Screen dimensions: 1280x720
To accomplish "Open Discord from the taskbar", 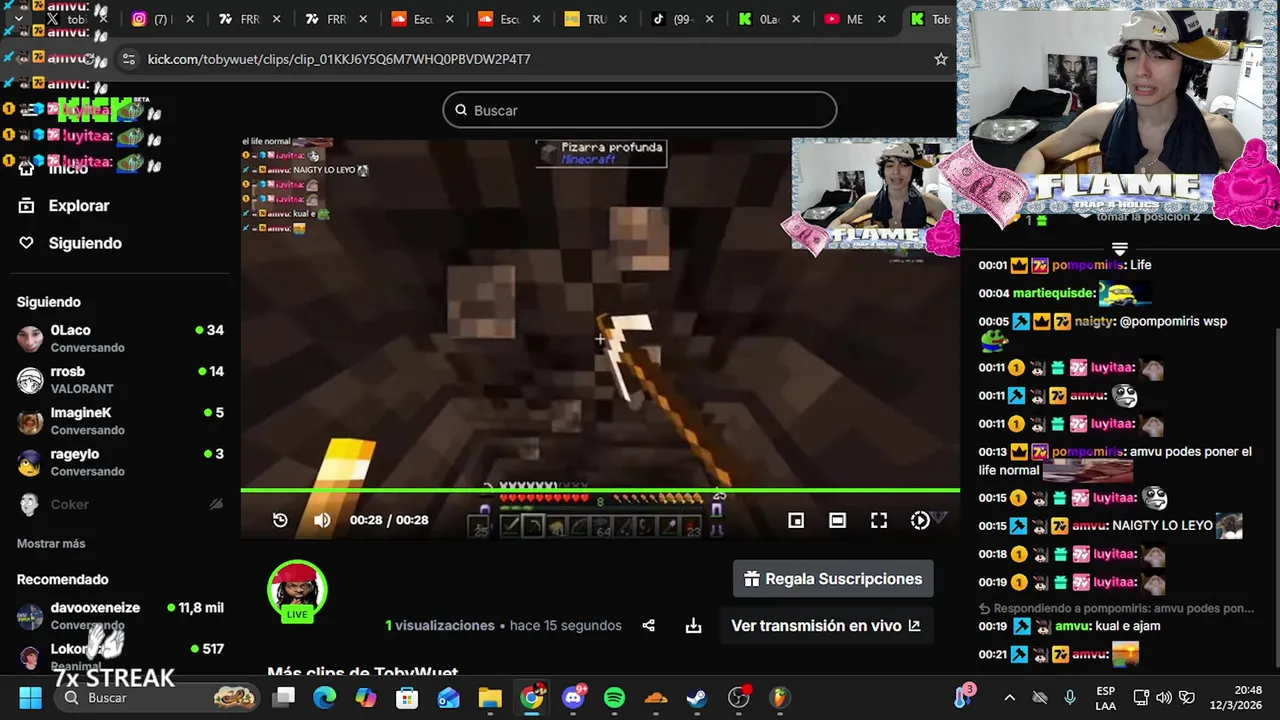I will tap(574, 698).
